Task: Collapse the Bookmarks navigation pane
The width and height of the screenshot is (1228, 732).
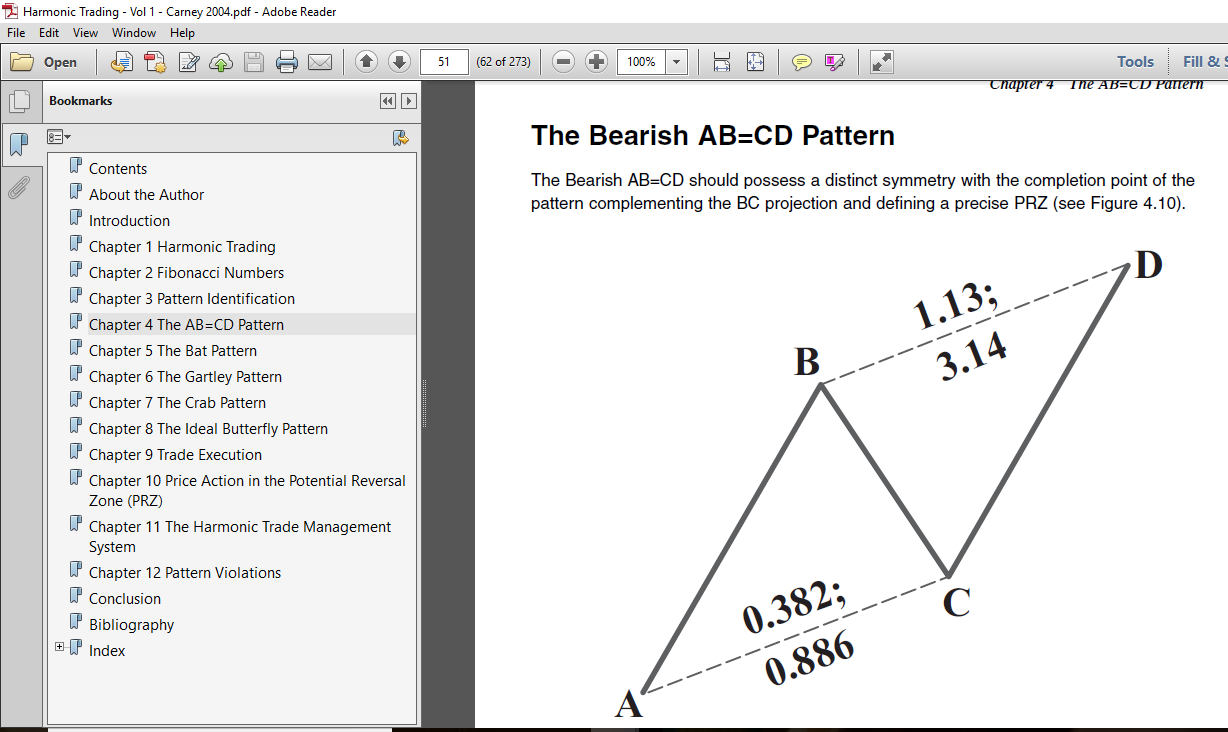Action: click(x=387, y=101)
